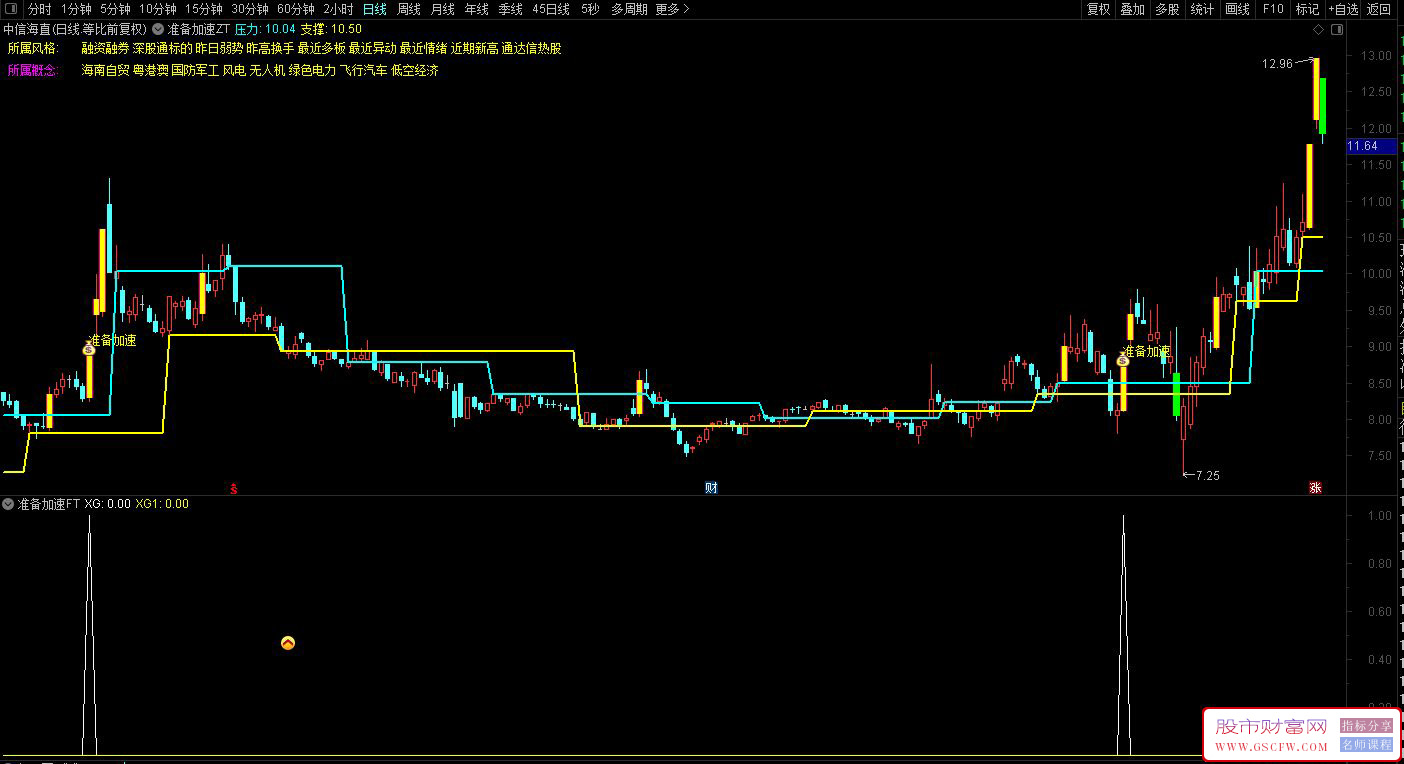Screen dimensions: 1404x764
Task: Click the right 准备加速 signal coin icon
Action: click(1122, 360)
